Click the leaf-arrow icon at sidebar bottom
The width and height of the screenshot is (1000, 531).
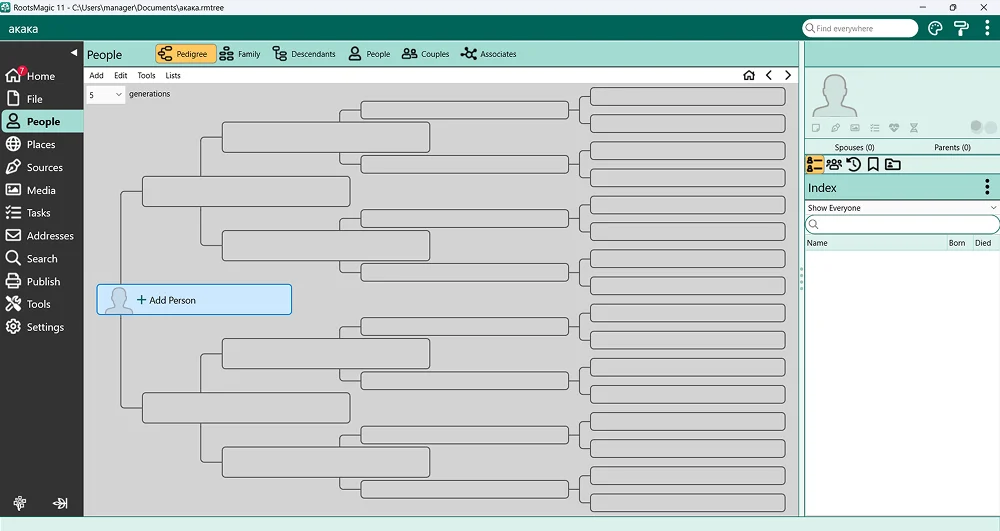point(60,503)
